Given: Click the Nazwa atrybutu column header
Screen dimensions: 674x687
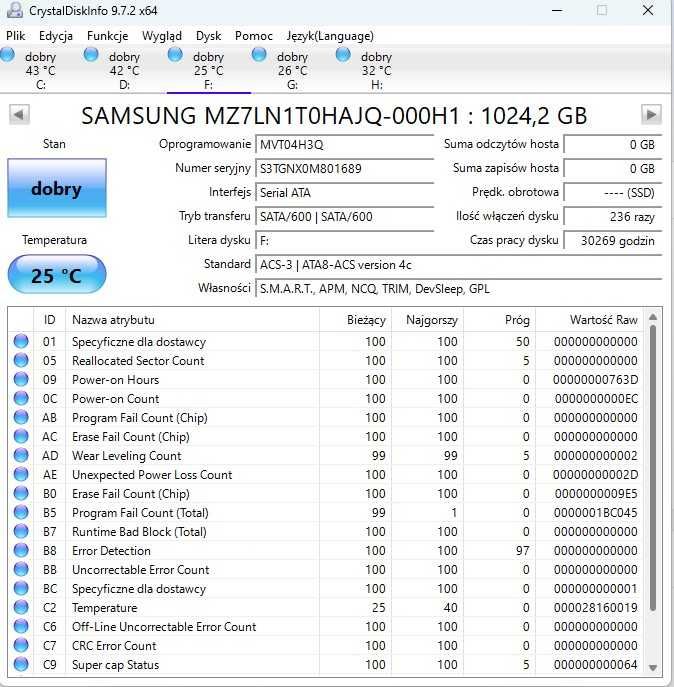Looking at the screenshot, I should tap(192, 320).
